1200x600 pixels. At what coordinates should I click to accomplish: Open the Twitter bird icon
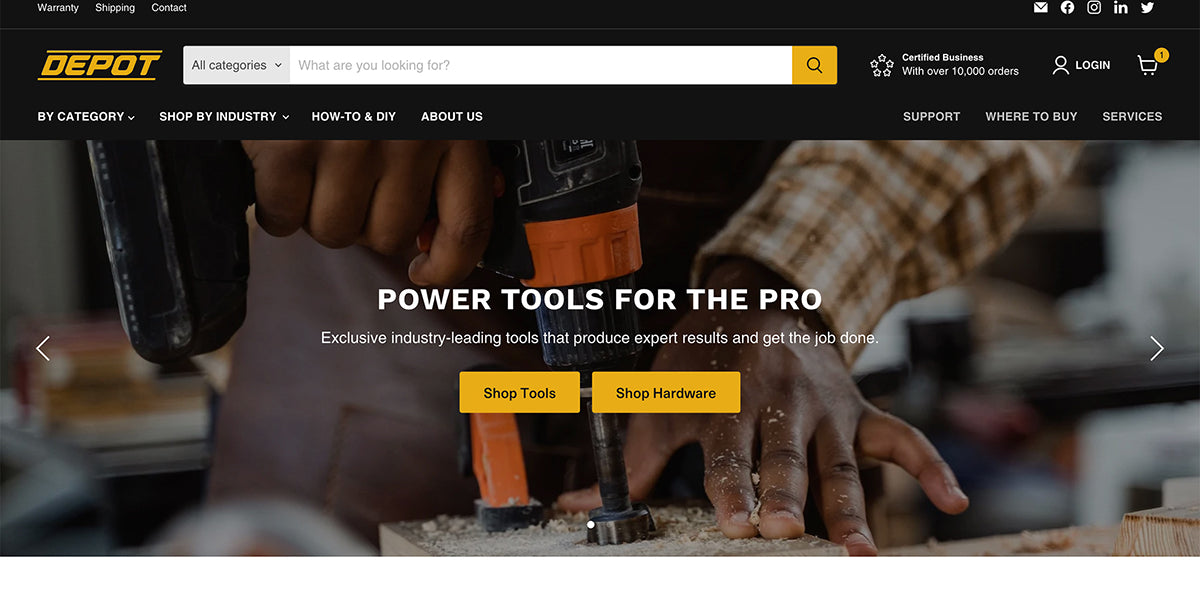[x=1147, y=7]
